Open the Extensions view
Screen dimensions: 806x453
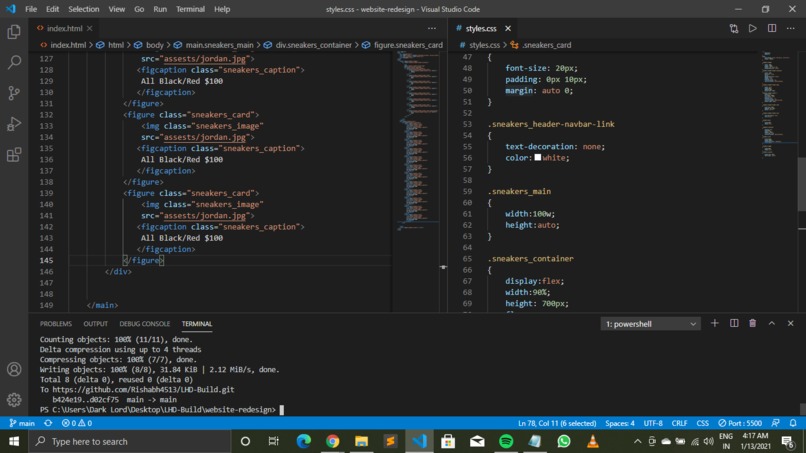pyautogui.click(x=14, y=155)
